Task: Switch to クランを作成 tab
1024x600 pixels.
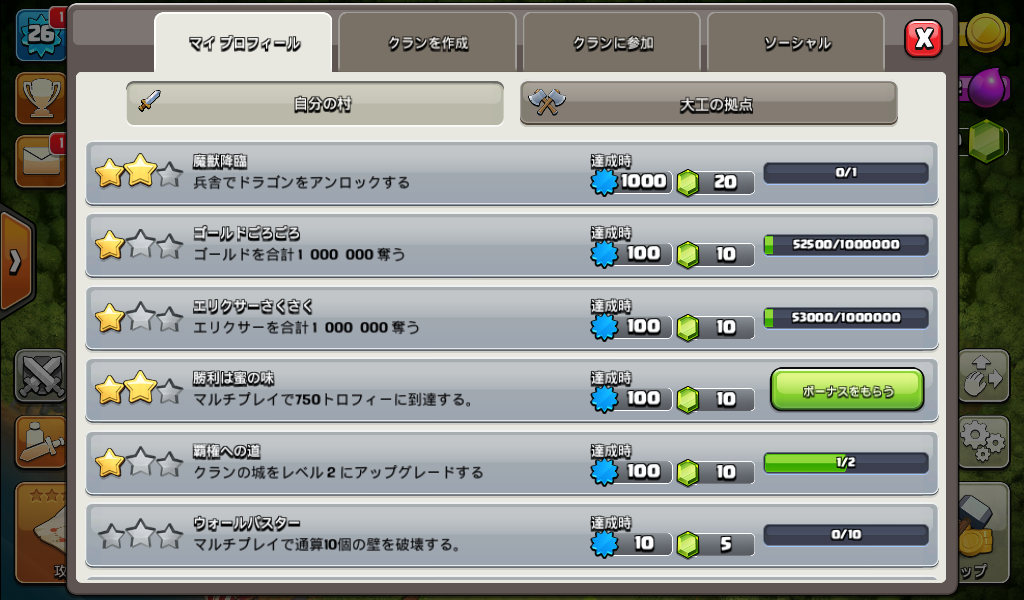Action: pyautogui.click(x=428, y=43)
